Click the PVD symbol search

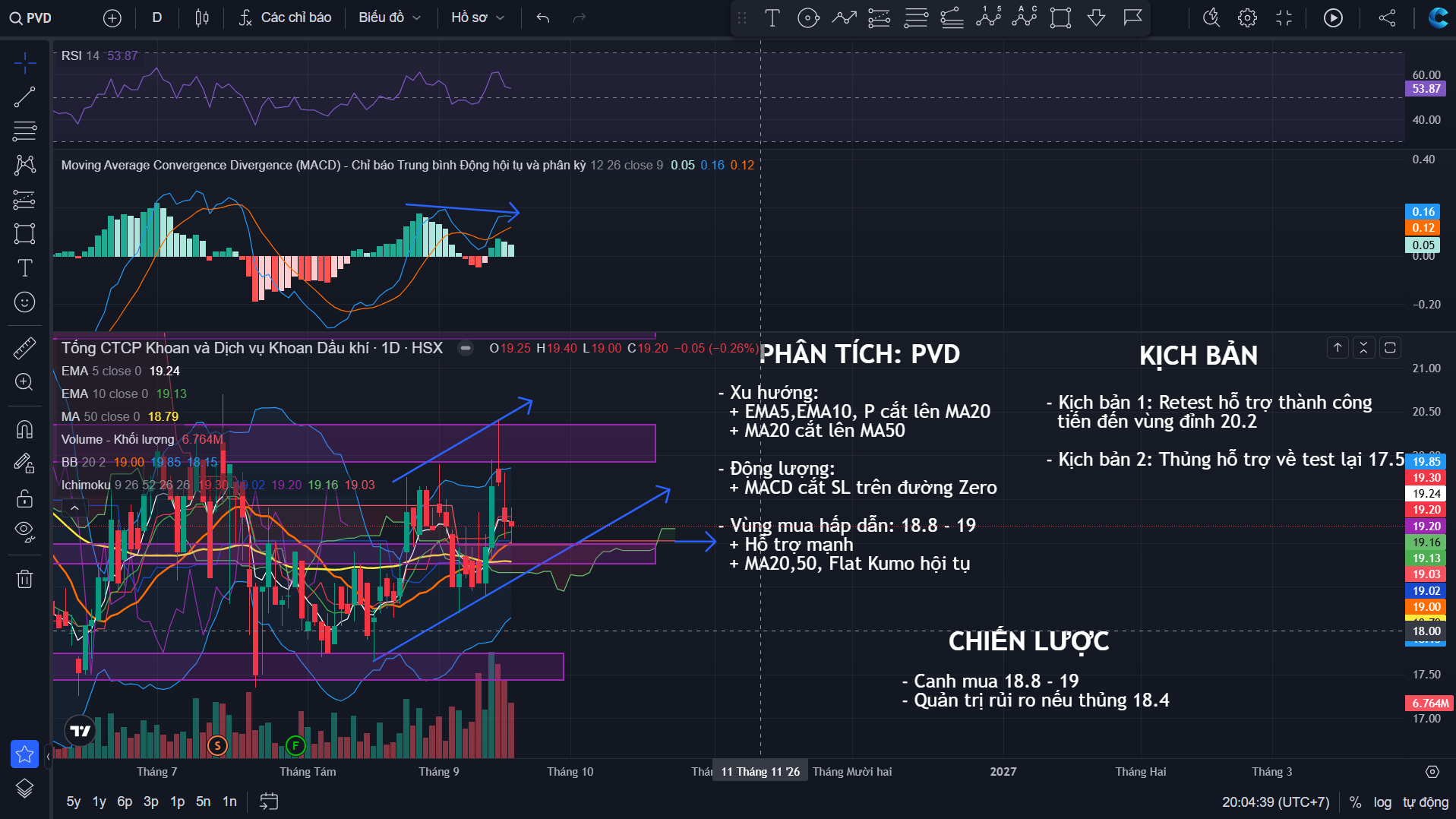click(31, 17)
